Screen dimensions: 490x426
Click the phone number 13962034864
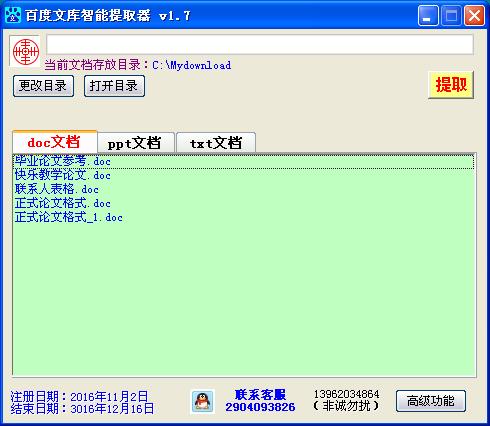click(346, 394)
